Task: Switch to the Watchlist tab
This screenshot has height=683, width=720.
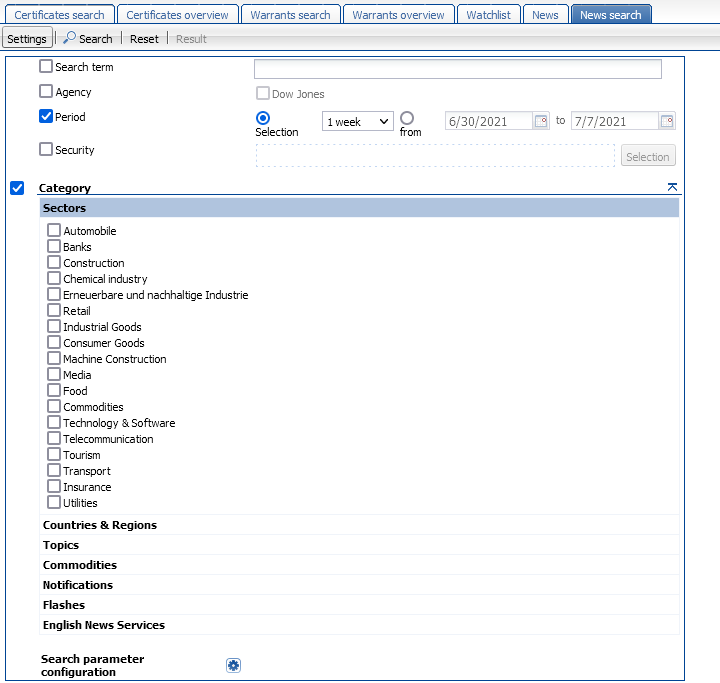Action: (489, 15)
